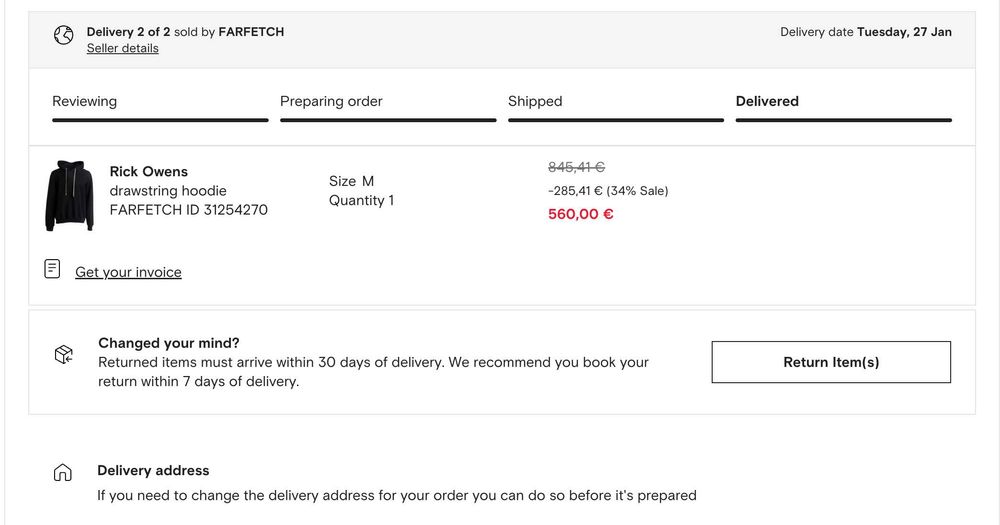Select the Shipped progress step
1000x525 pixels.
coord(535,101)
